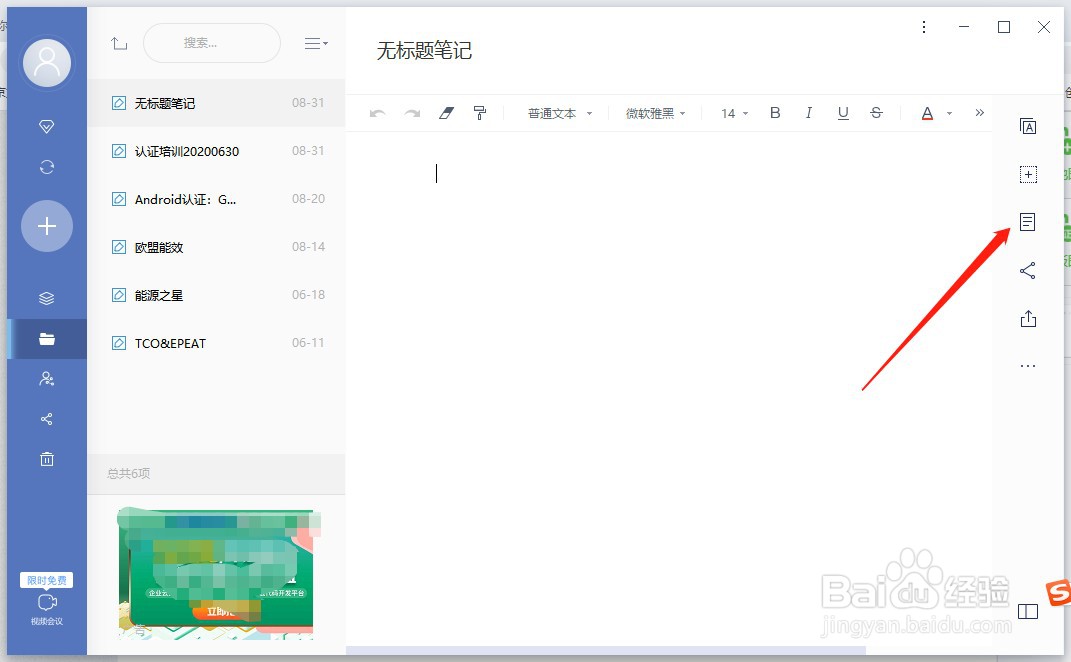
Task: Toggle underline formatting
Action: [843, 113]
